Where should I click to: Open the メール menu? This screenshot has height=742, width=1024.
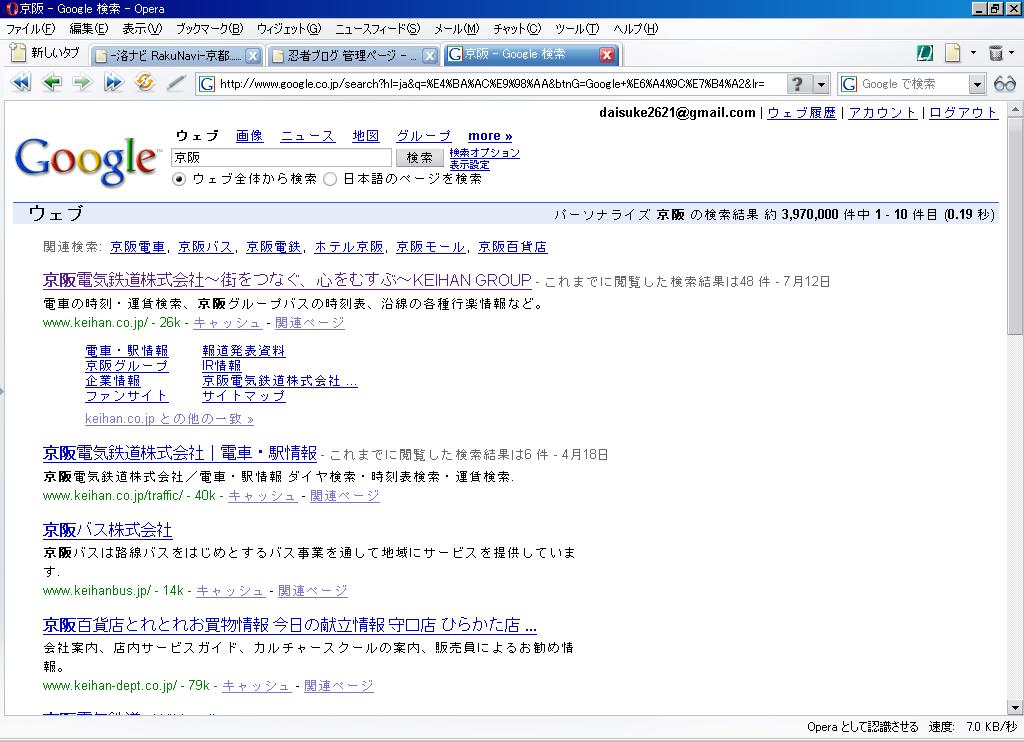456,29
